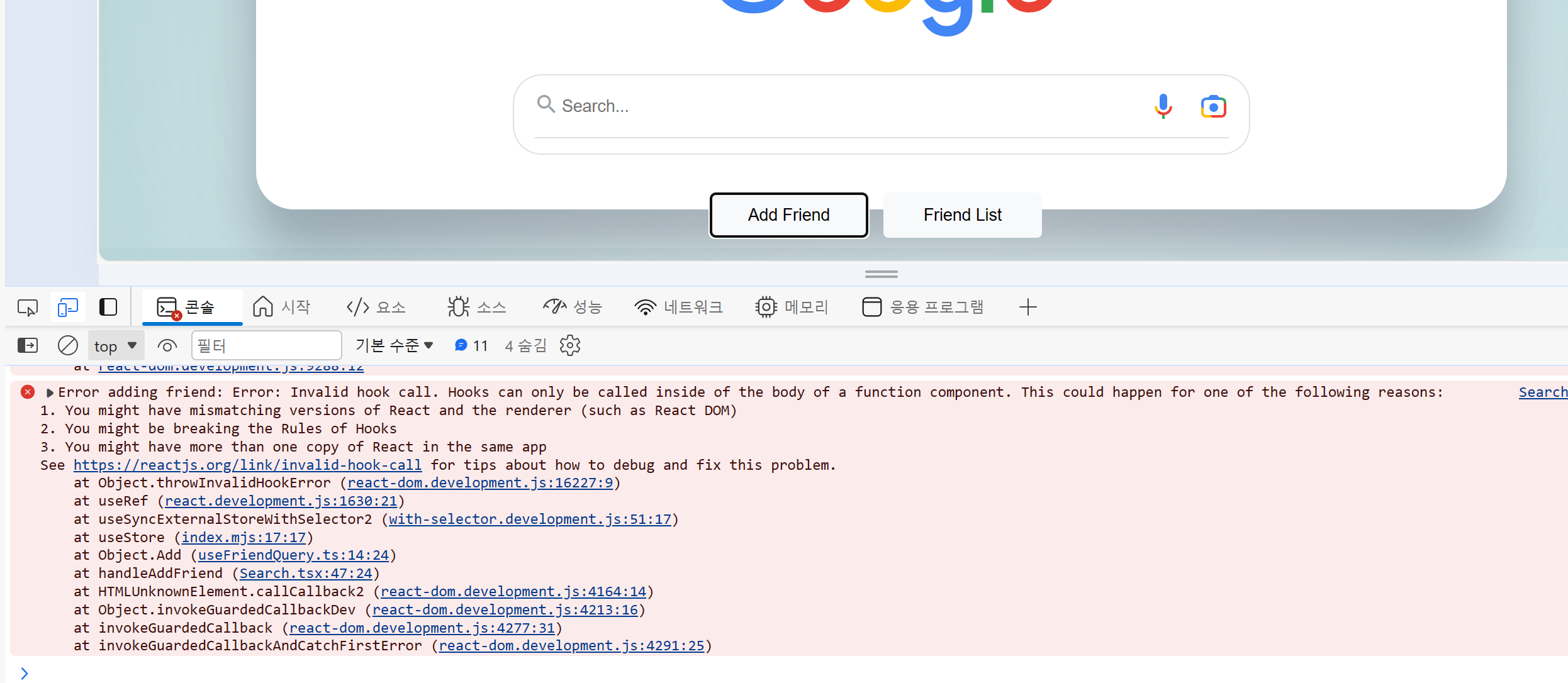The height and width of the screenshot is (683, 1568).
Task: Switch to the 네트워크 tab
Action: click(678, 307)
